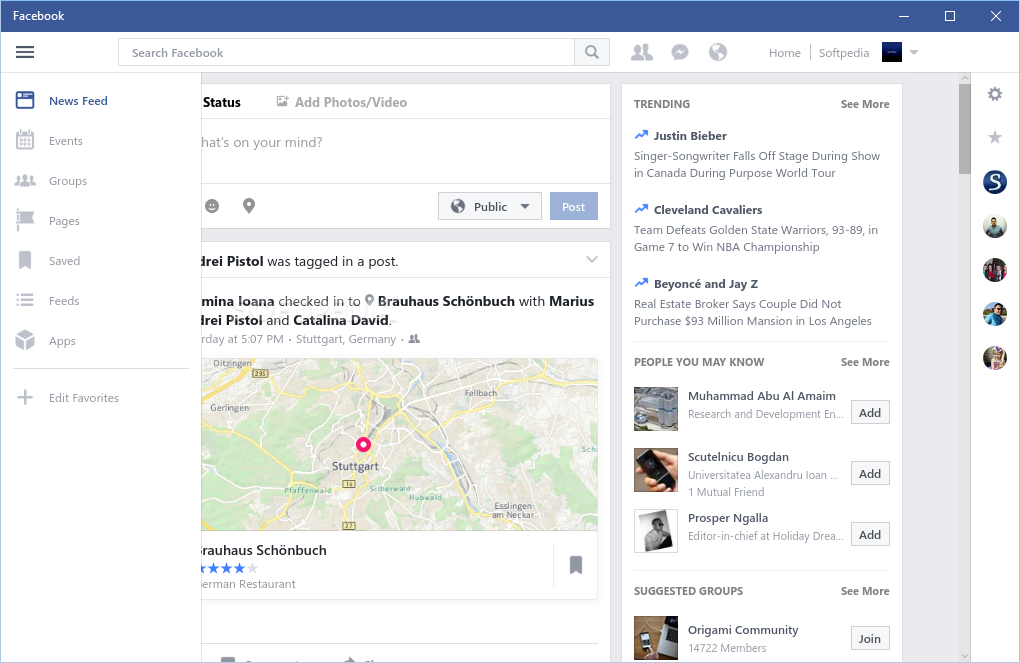Go to Home link
1020x663 pixels.
click(785, 53)
